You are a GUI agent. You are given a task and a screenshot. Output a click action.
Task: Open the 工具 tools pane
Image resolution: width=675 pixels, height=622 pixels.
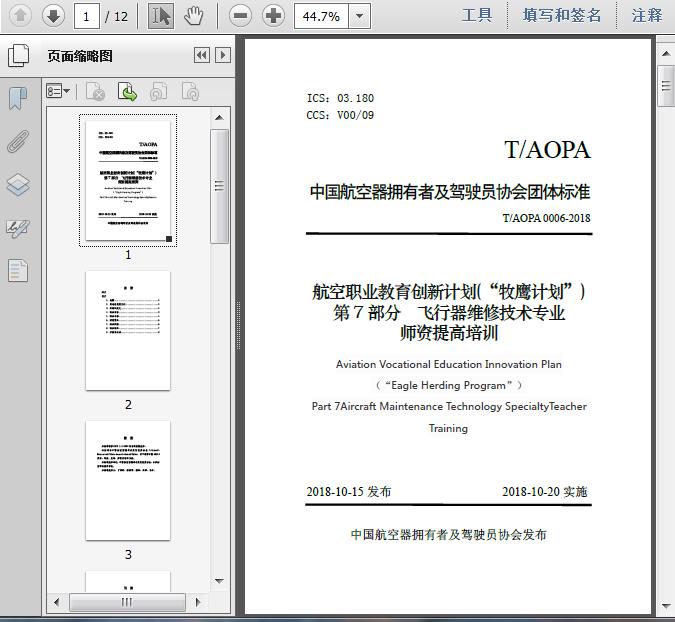pos(477,15)
